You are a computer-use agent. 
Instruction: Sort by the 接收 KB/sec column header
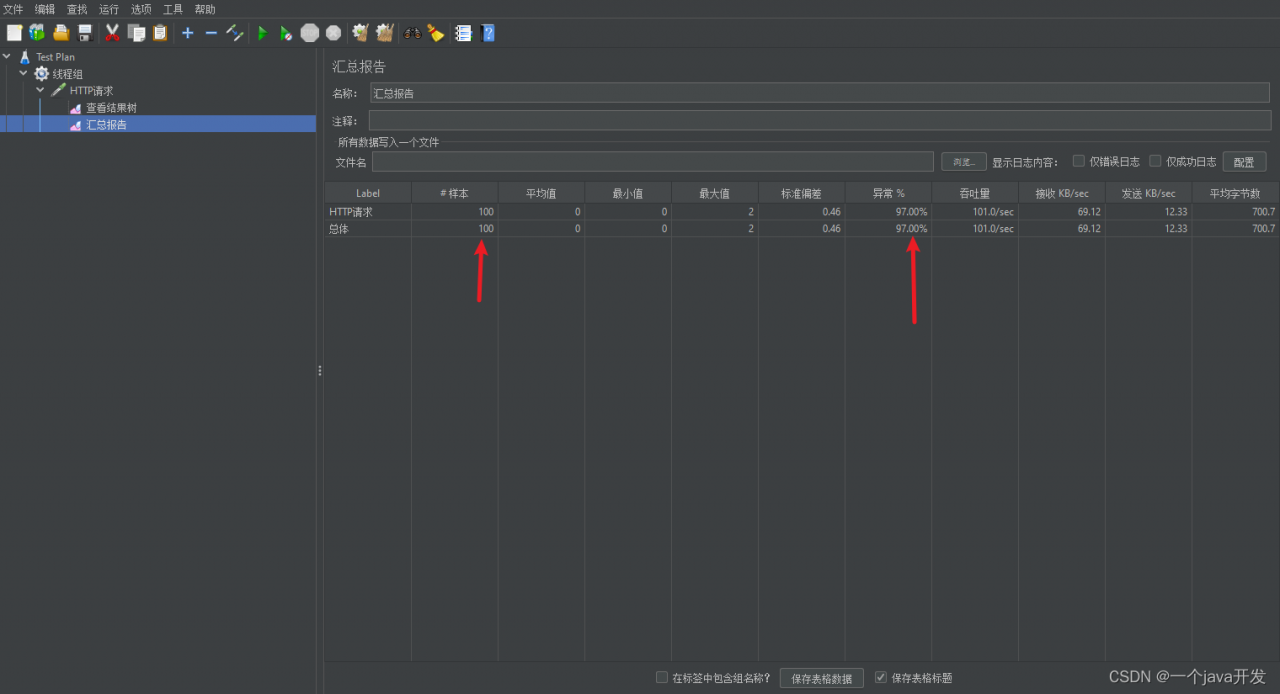coord(1062,193)
